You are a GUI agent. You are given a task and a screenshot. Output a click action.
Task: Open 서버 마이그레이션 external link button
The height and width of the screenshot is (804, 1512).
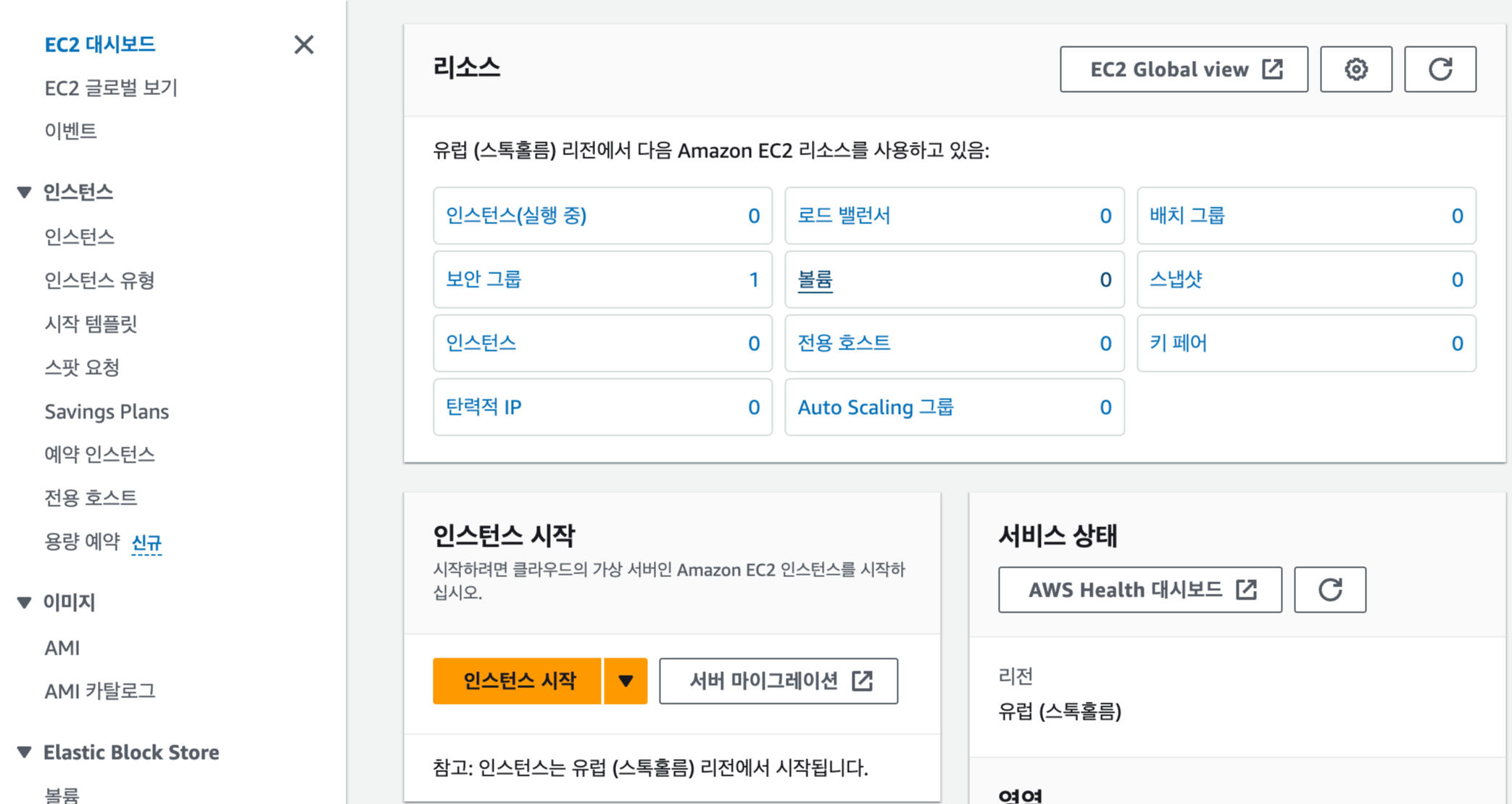coord(778,681)
